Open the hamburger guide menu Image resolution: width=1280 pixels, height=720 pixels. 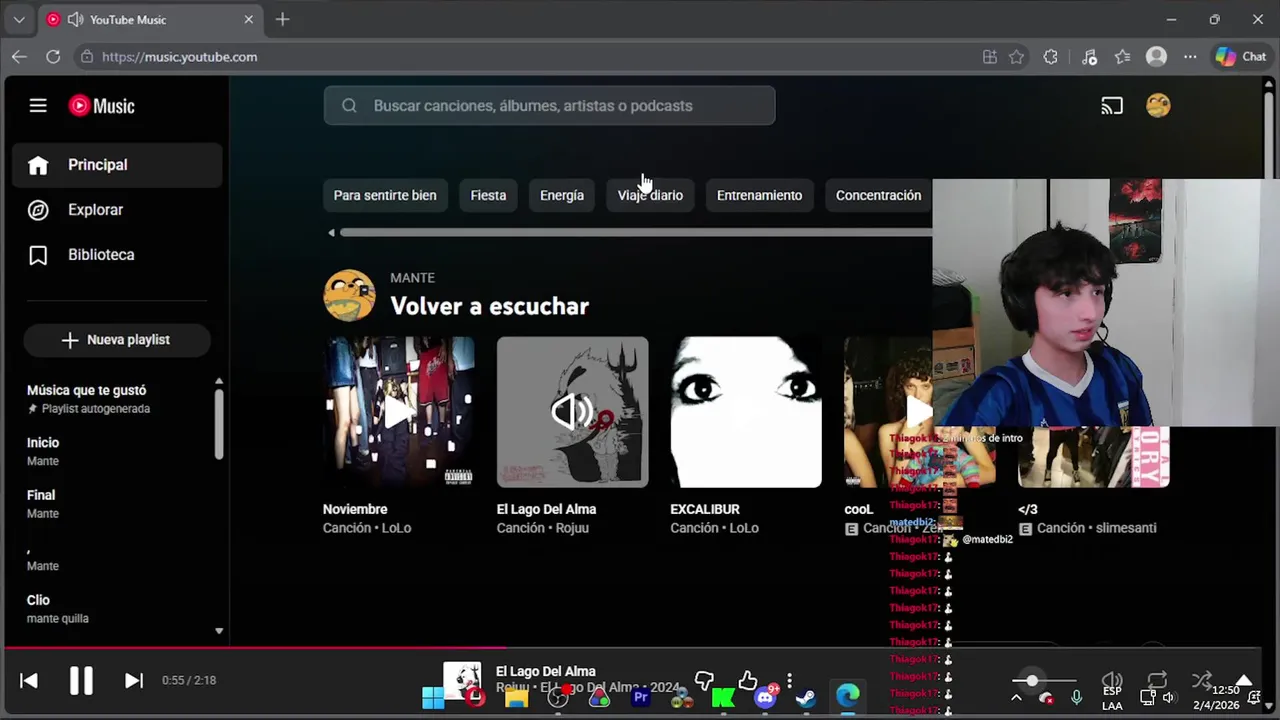38,105
